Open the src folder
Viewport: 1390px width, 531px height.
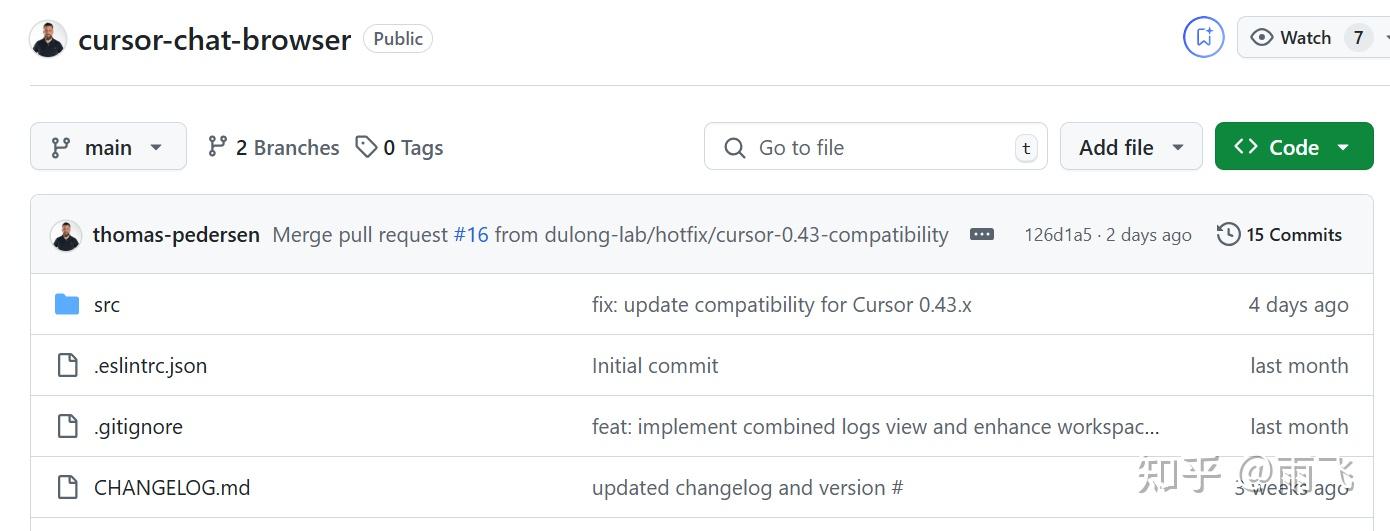pos(106,305)
